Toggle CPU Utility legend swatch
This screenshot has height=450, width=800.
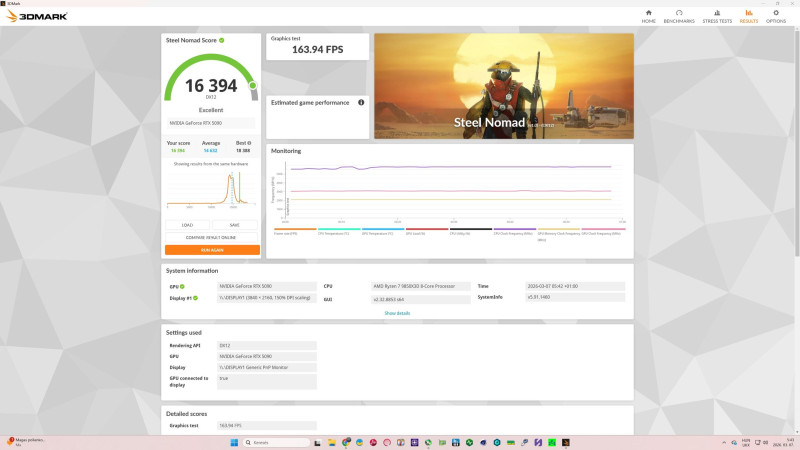470,229
